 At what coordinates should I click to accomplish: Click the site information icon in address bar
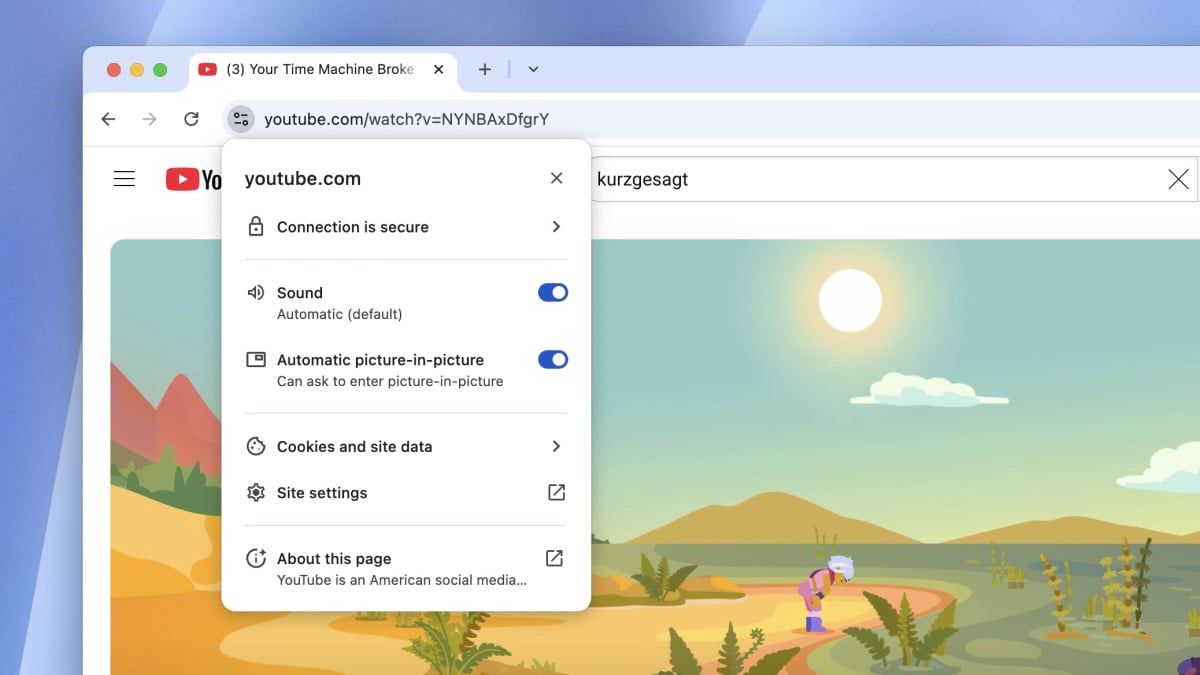pyautogui.click(x=240, y=119)
